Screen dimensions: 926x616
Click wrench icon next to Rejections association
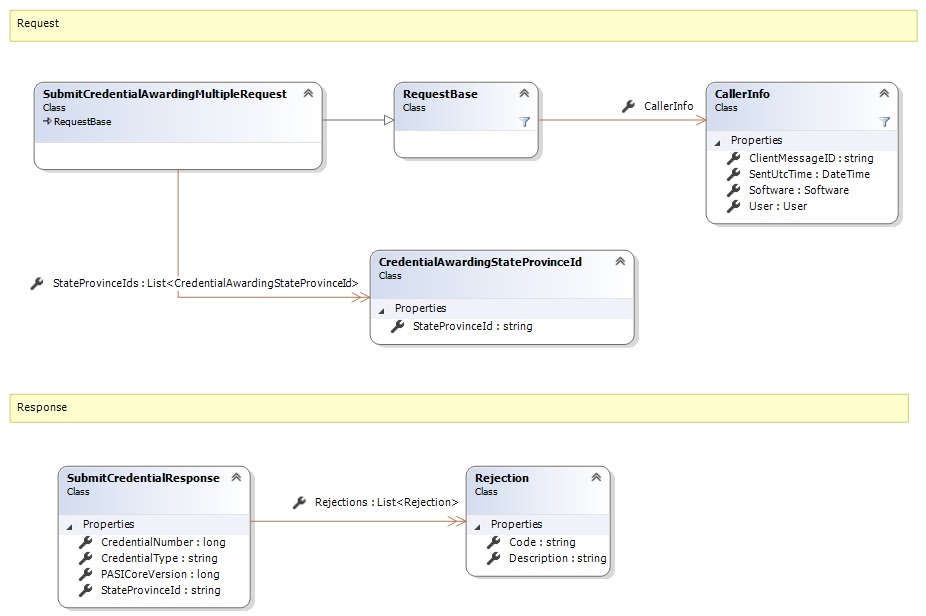[x=299, y=502]
